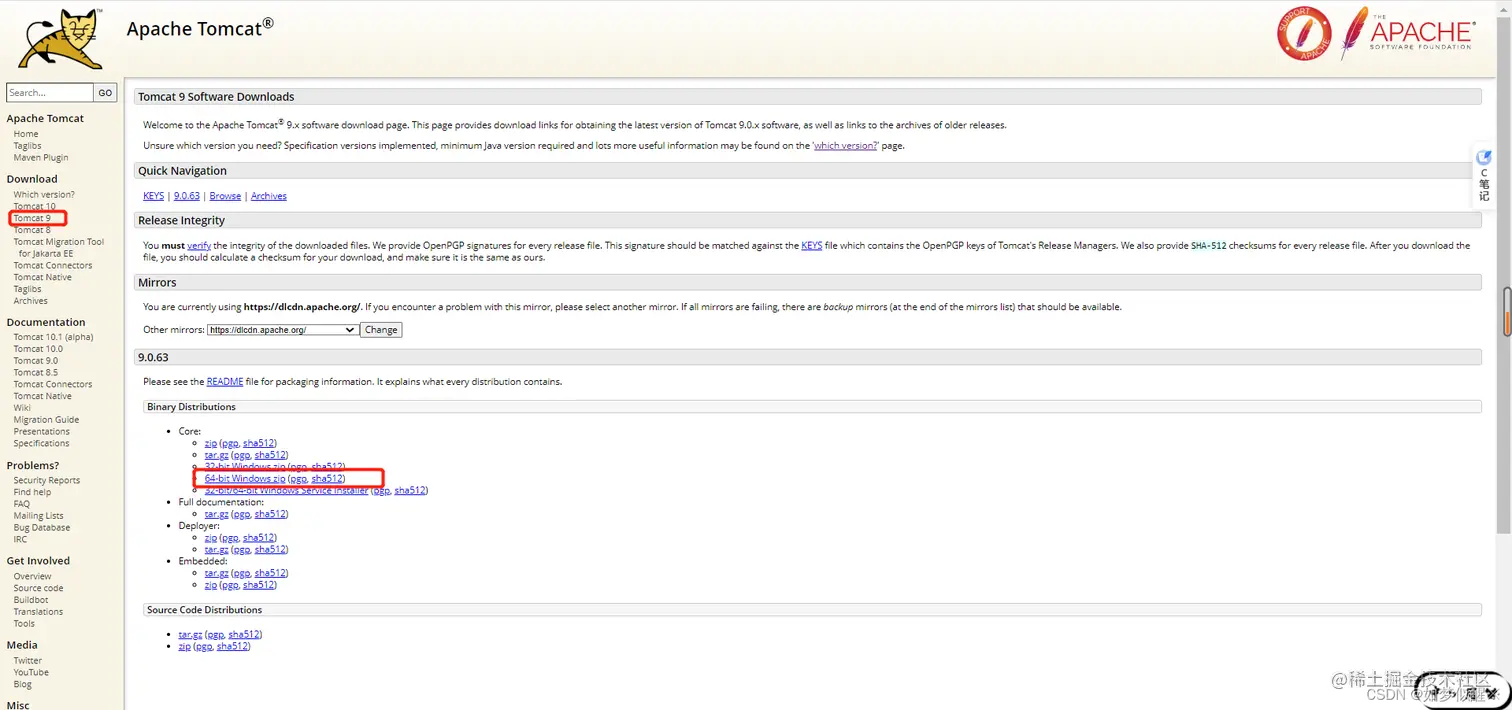This screenshot has height=710, width=1512.
Task: Open the Translations link
Action: point(39,612)
